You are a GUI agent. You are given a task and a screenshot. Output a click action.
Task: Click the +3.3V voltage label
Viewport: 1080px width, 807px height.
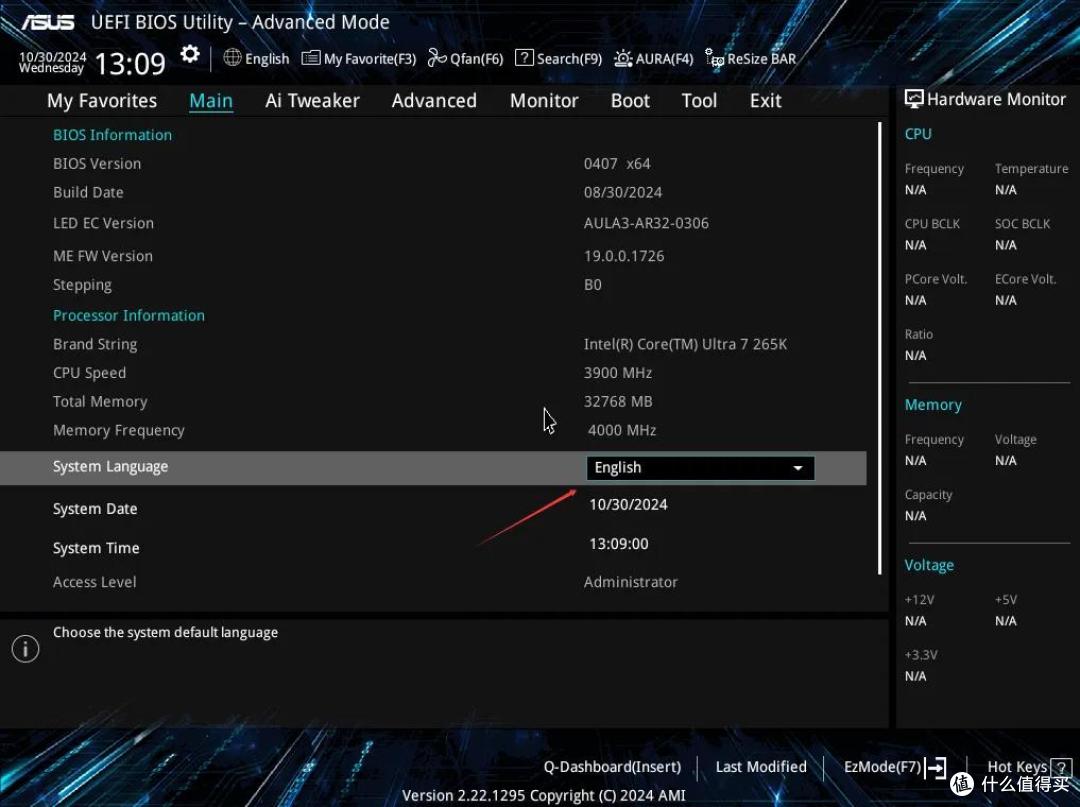tap(921, 655)
